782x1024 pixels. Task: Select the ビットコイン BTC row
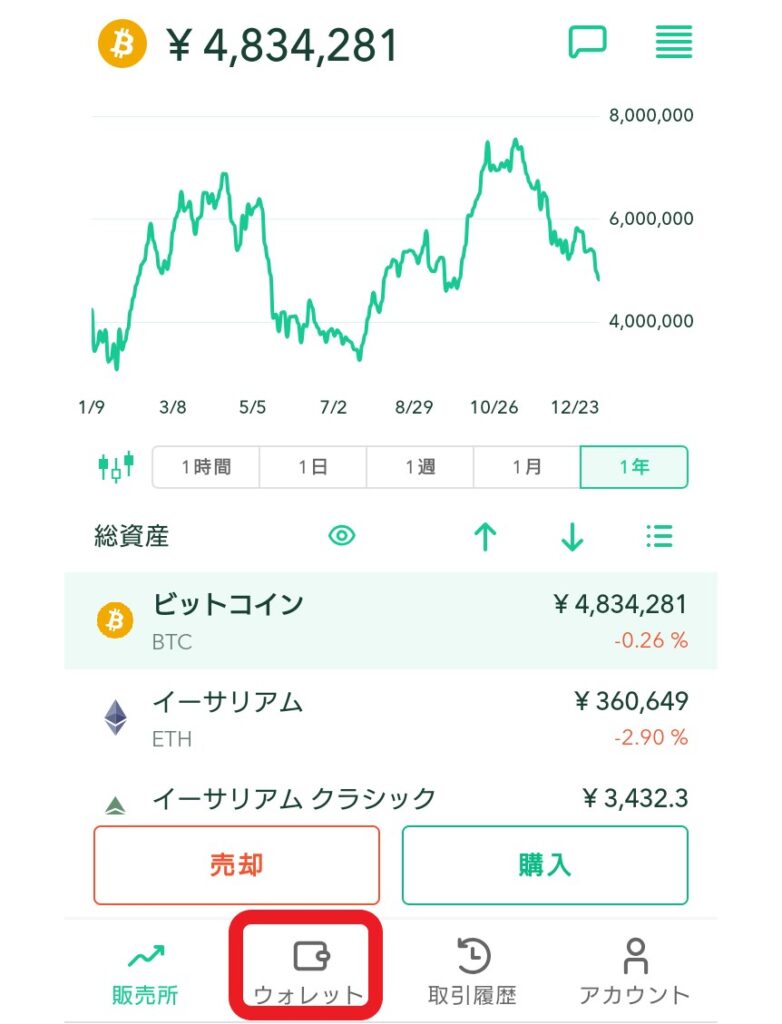(x=391, y=621)
